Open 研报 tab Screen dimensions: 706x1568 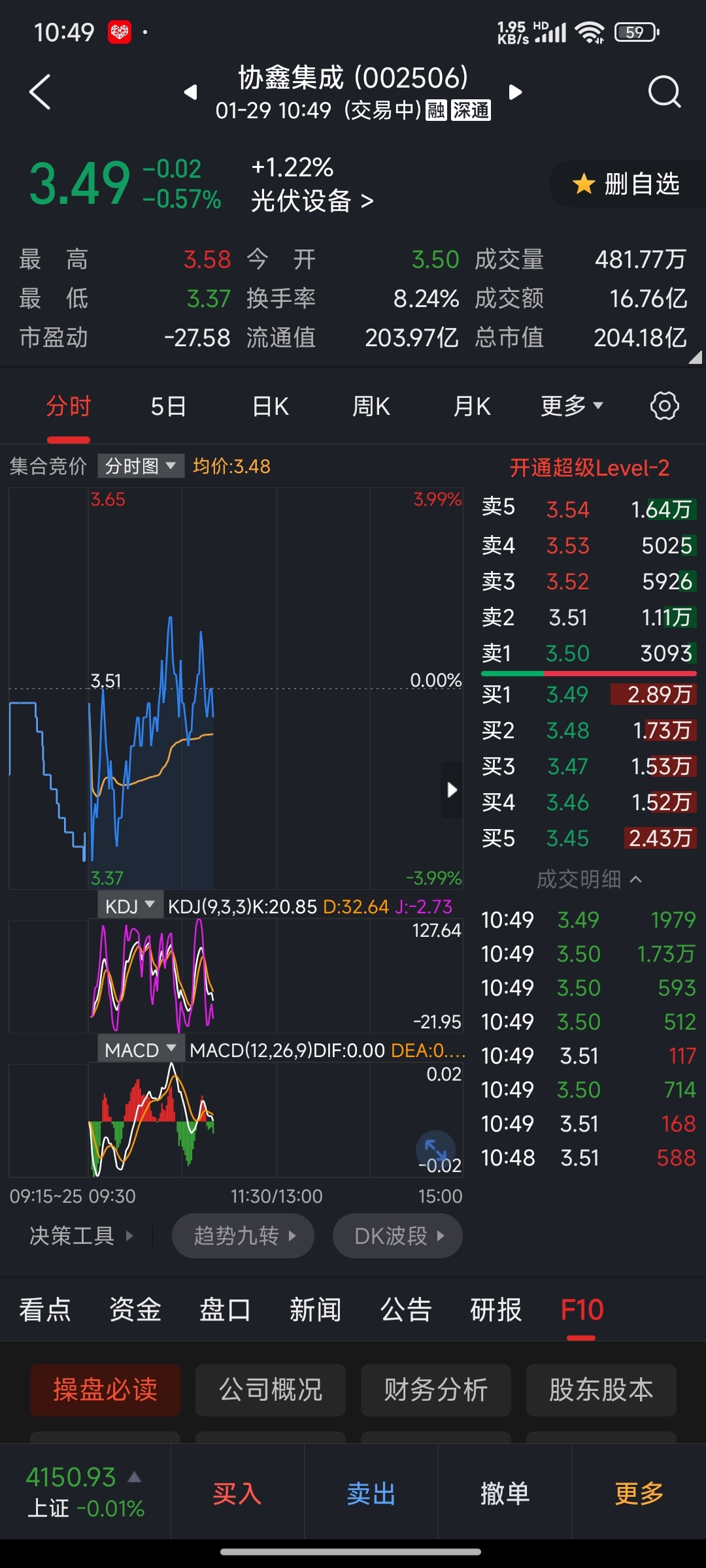[x=496, y=1310]
